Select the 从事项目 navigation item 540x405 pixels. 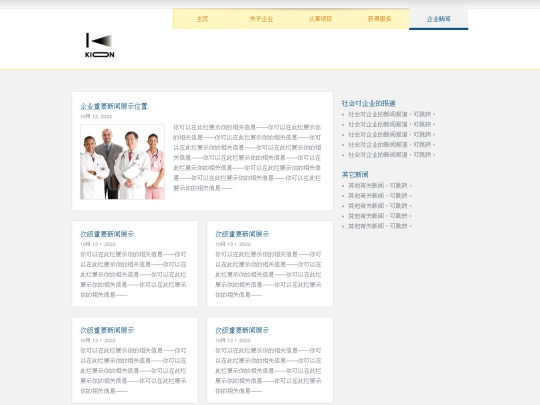point(320,19)
